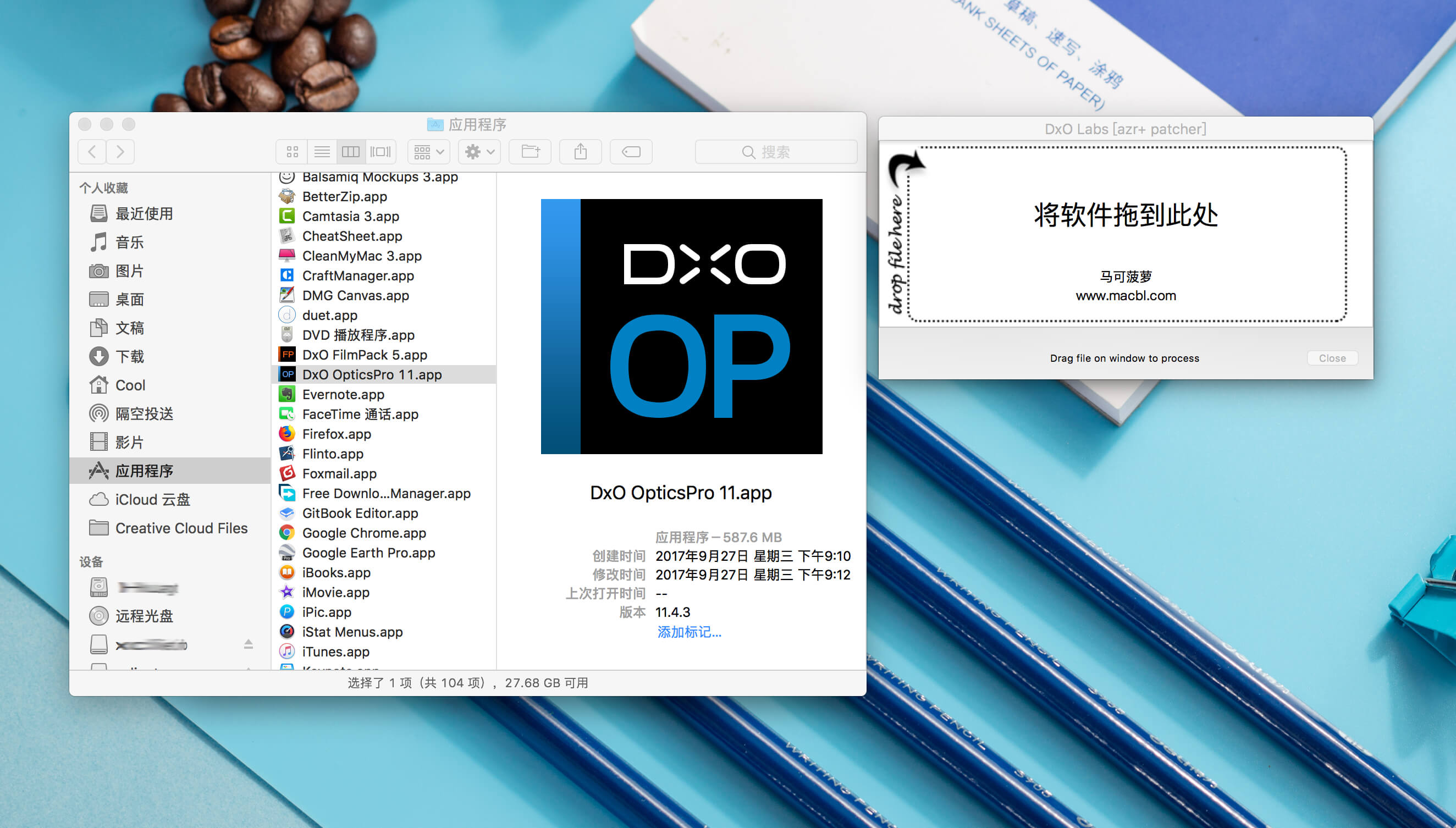This screenshot has height=828, width=1456.
Task: Click the edit tags toolbar button
Action: pos(631,152)
